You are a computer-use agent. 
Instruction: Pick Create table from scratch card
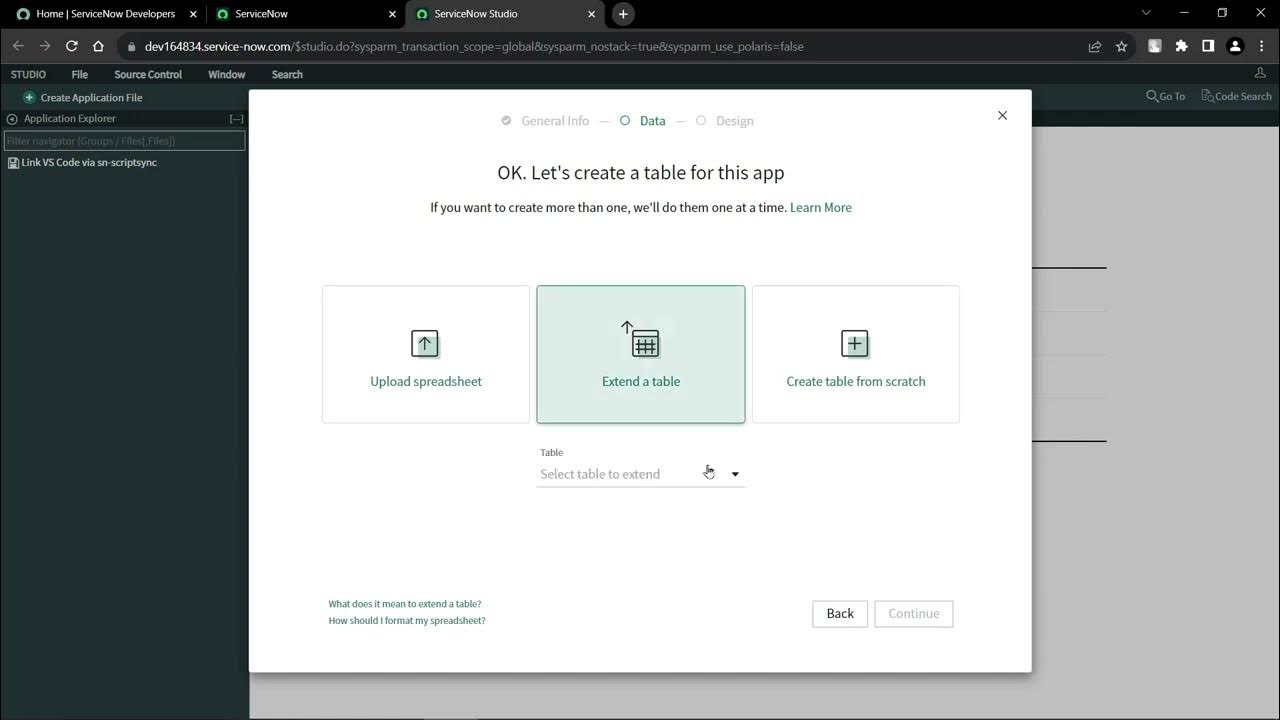[x=856, y=354]
